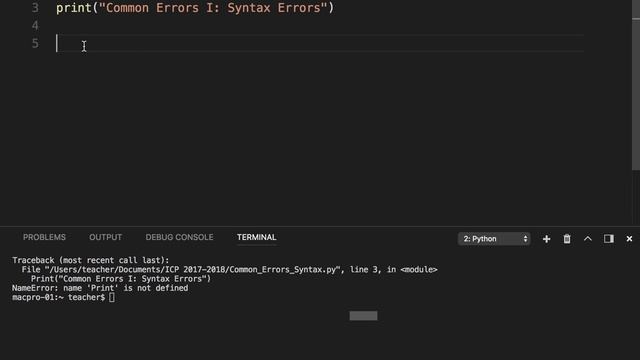The height and width of the screenshot is (360, 640).
Task: Close the terminal panel
Action: pyautogui.click(x=629, y=239)
